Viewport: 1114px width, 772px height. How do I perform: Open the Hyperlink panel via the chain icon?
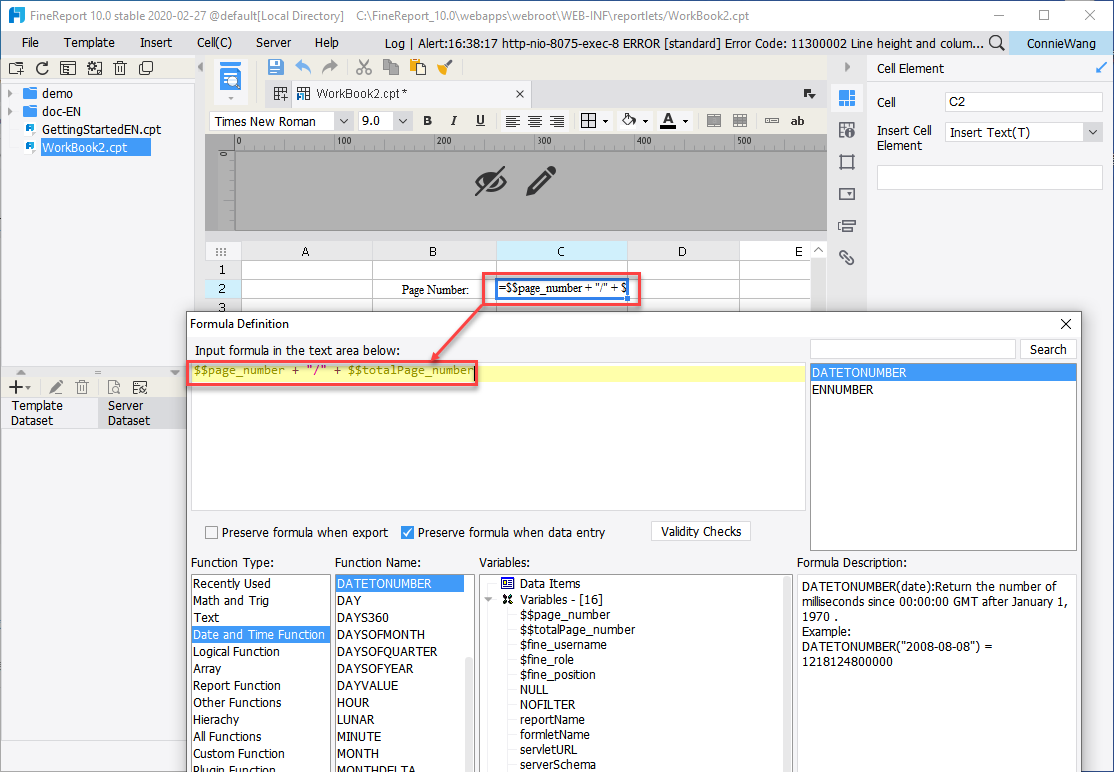click(x=846, y=257)
